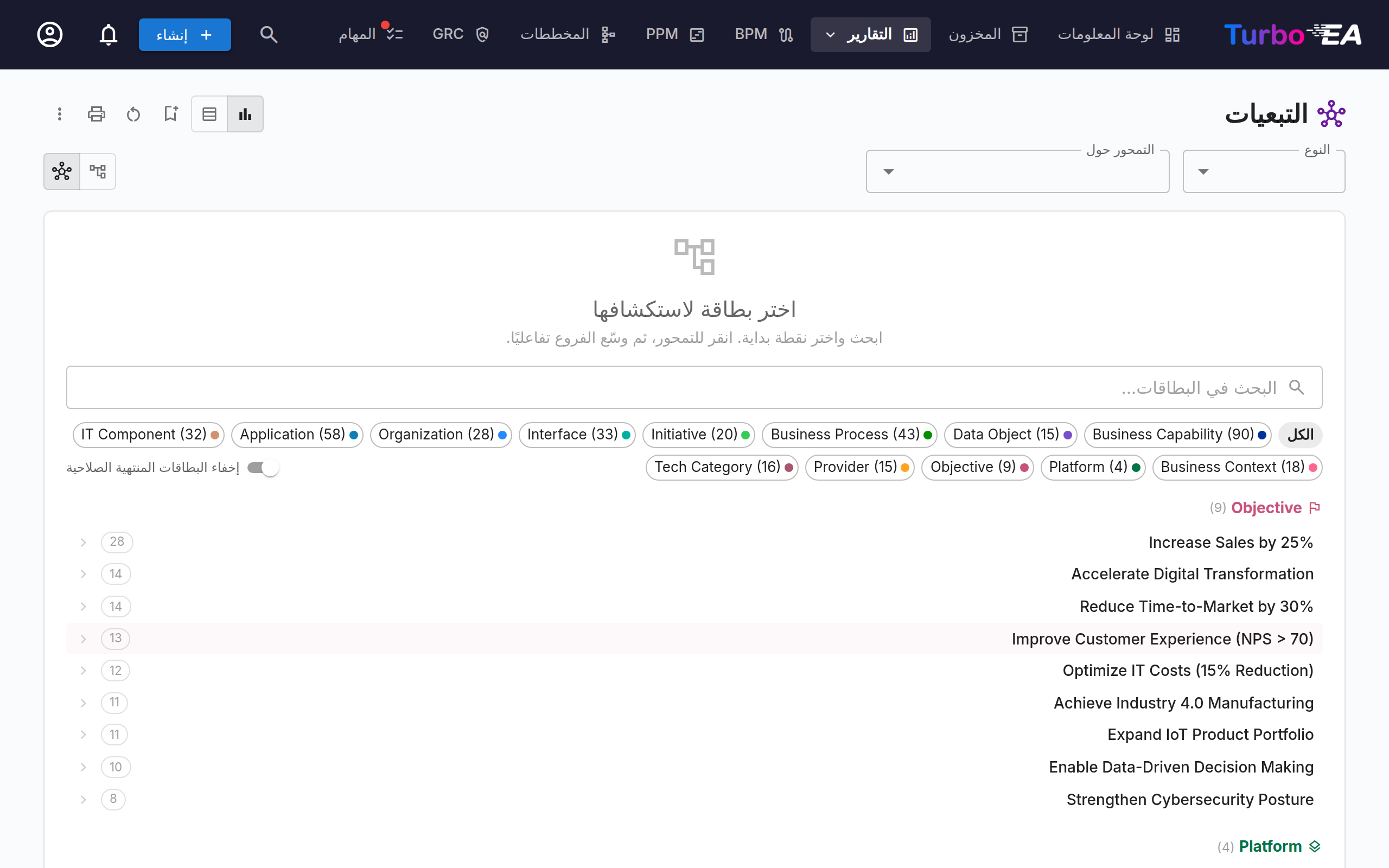This screenshot has width=1389, height=868.
Task: Select Strengthen Cybersecurity Posture
Action: click(694, 799)
